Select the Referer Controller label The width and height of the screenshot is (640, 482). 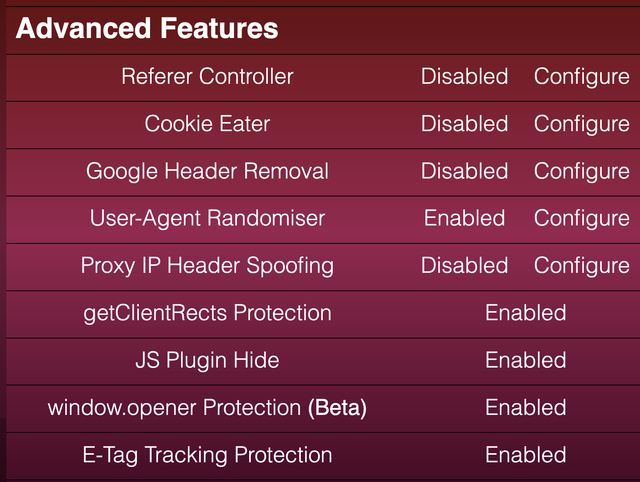pos(207,77)
